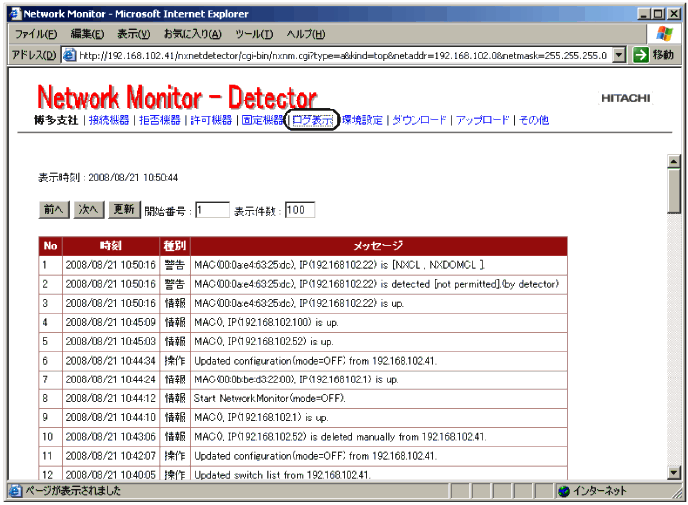Click timestamp 2008/08/21 10:45:03

click(x=111, y=341)
